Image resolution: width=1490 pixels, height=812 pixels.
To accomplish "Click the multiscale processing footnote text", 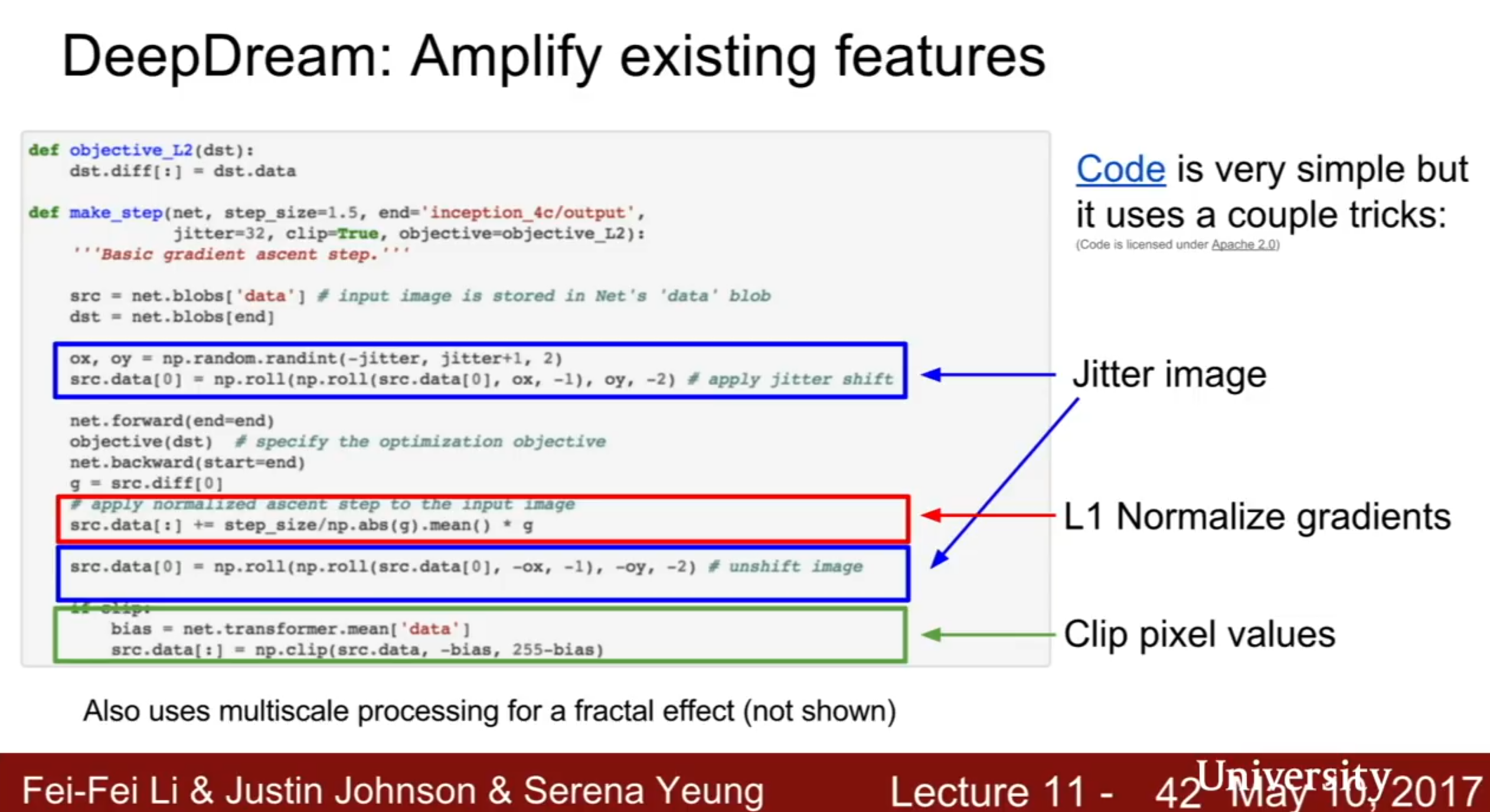I will pos(489,711).
